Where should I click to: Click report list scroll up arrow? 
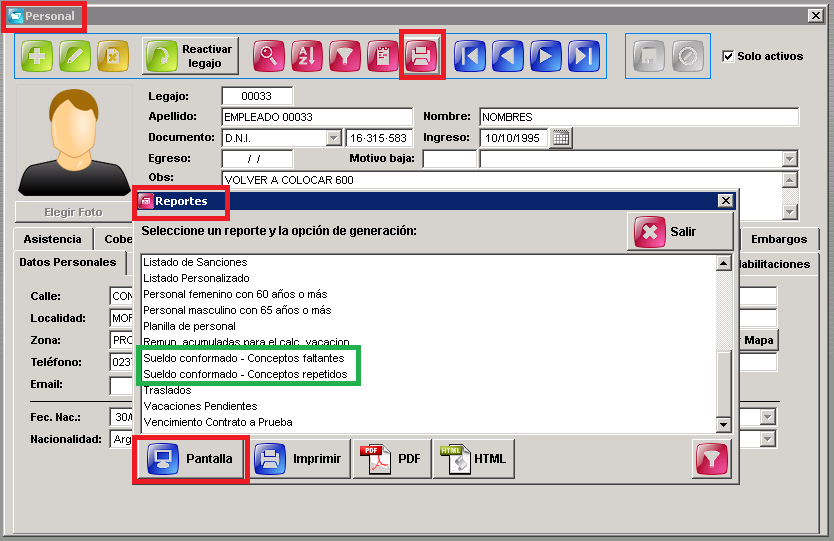(x=723, y=263)
